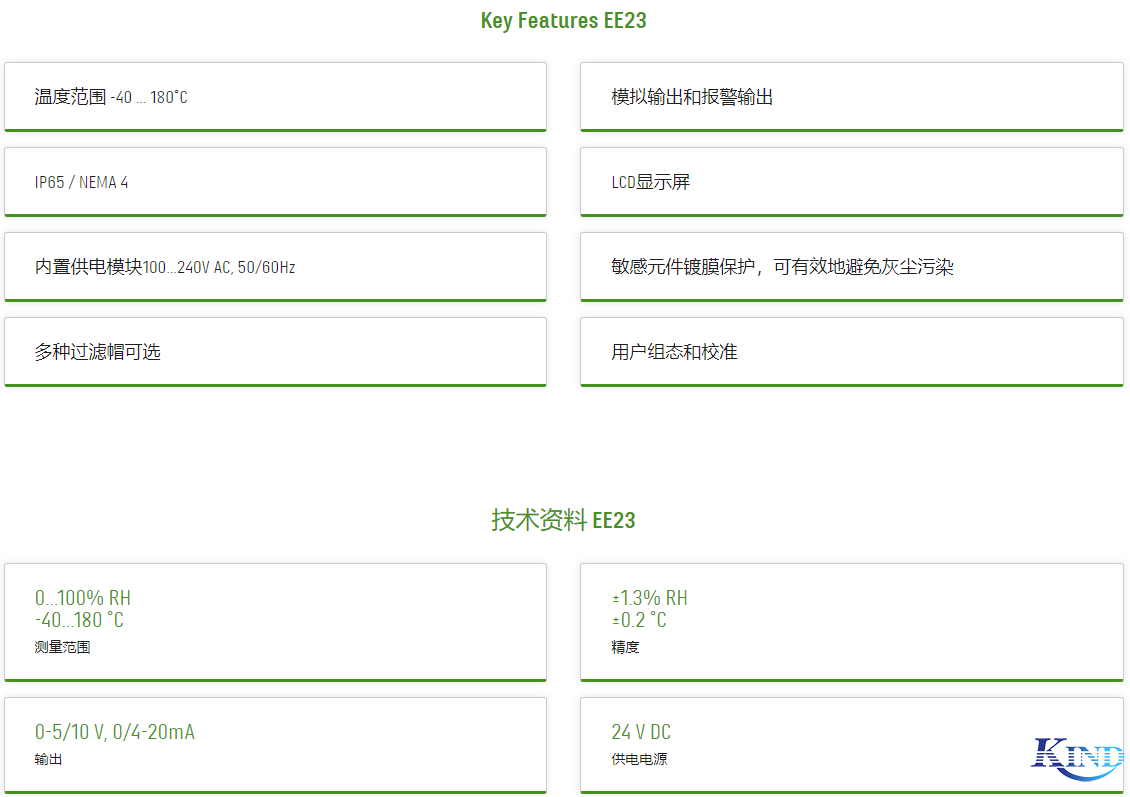
Task: Select the 用户组态和校准 feature card
Action: click(x=851, y=352)
